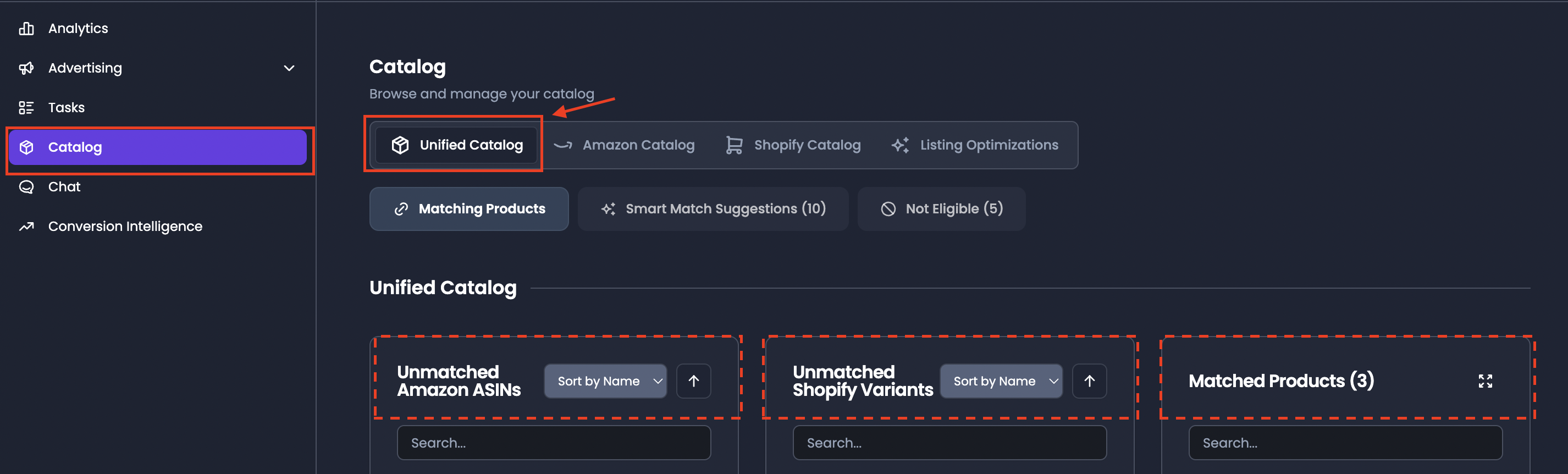1568x474 pixels.
Task: Toggle sort direction for Unmatched Amazon ASINs
Action: click(x=693, y=381)
